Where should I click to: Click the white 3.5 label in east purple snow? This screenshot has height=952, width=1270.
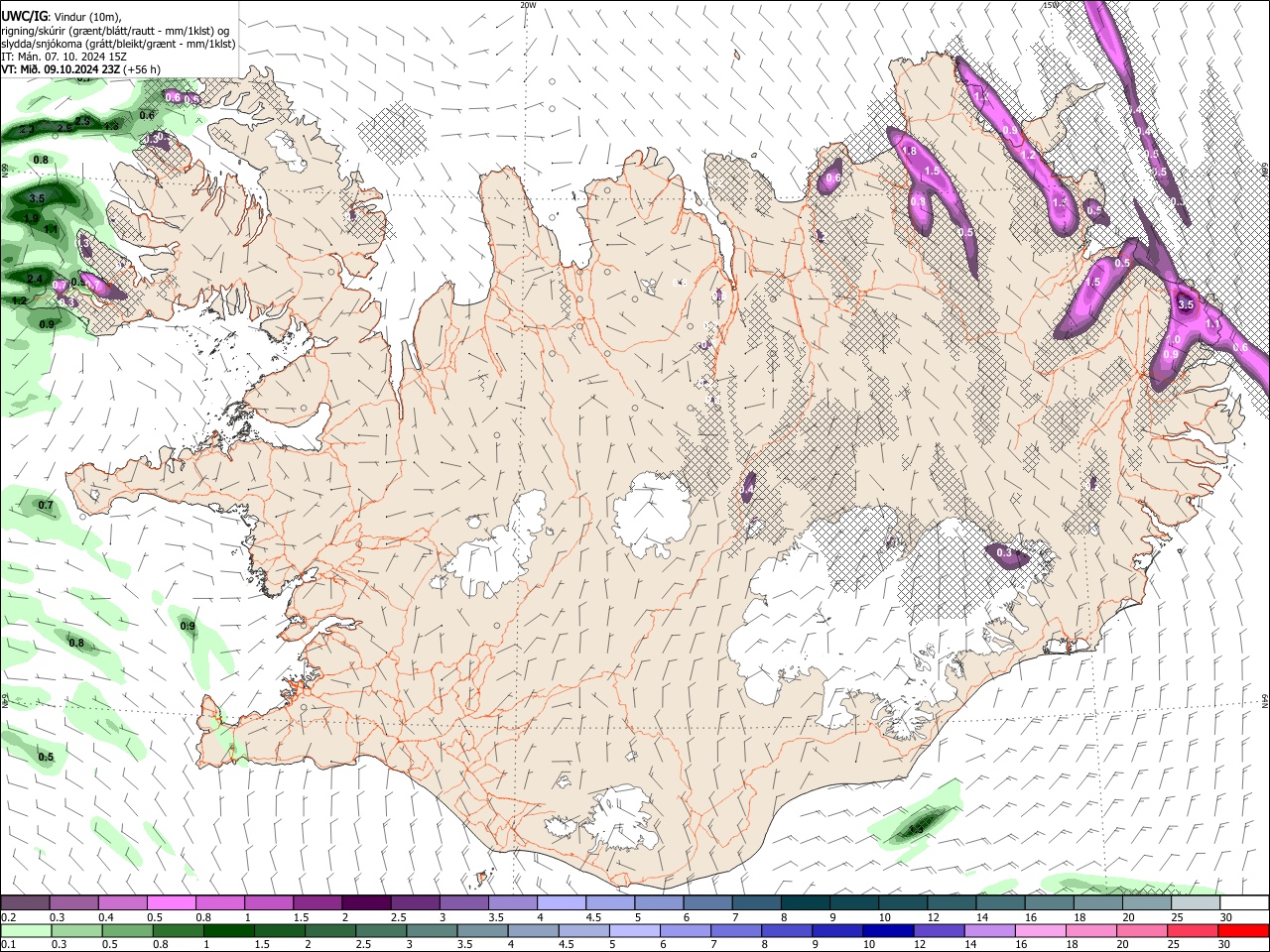click(1186, 305)
